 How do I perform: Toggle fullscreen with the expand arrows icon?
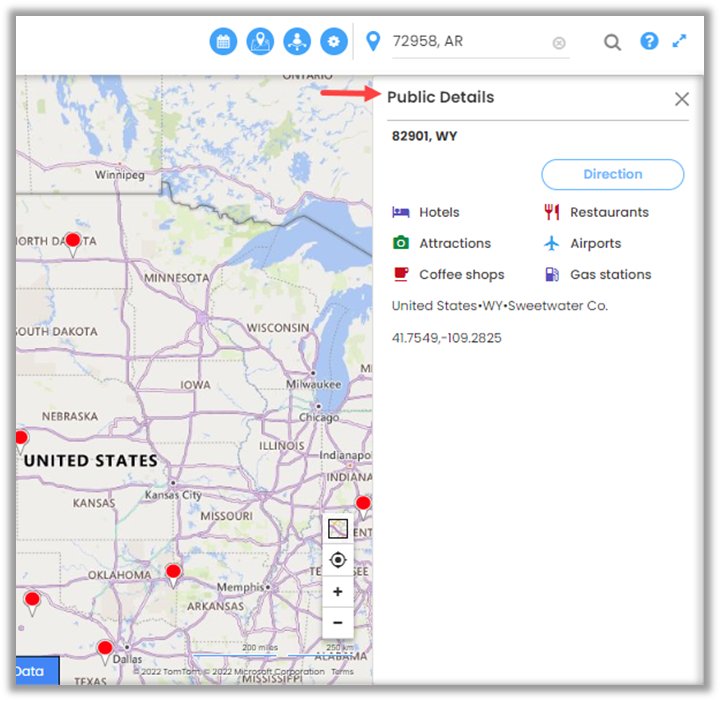coord(680,41)
